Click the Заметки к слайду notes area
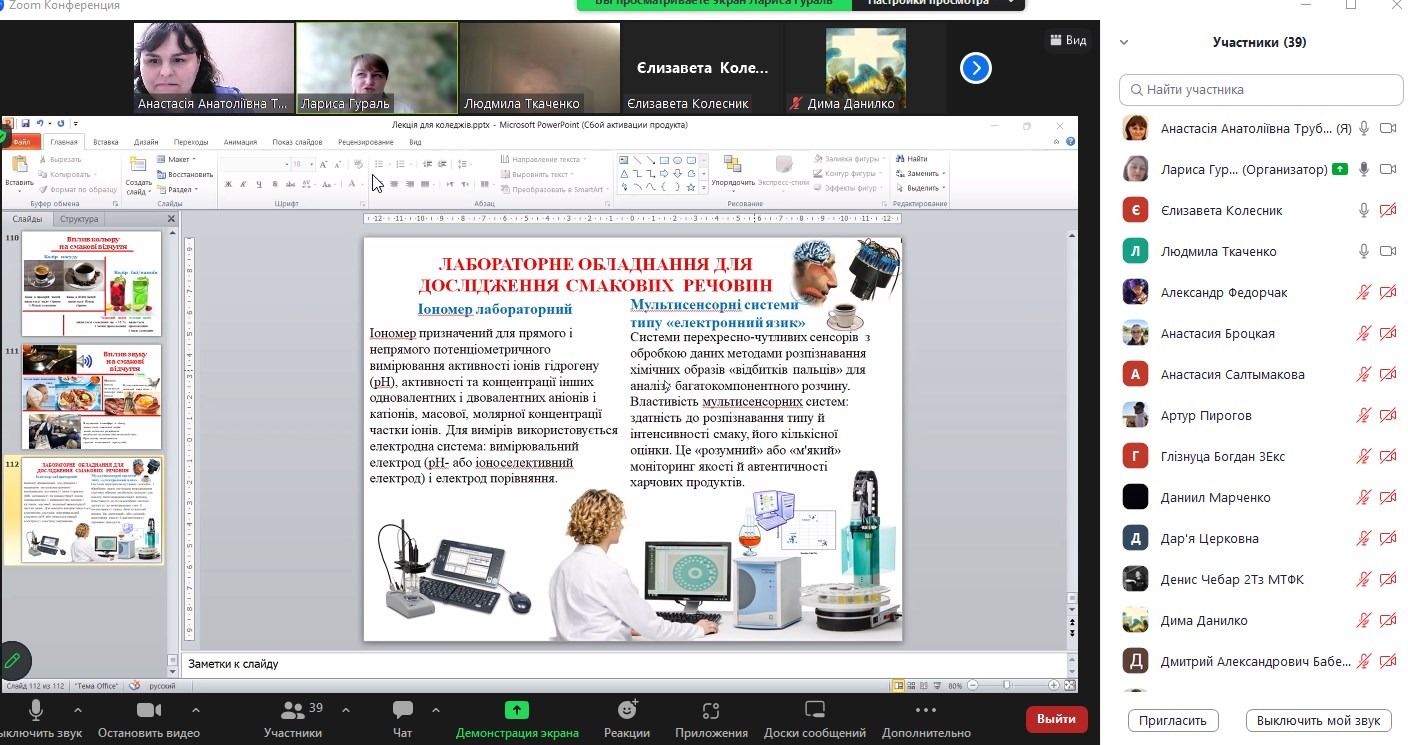 click(625, 664)
